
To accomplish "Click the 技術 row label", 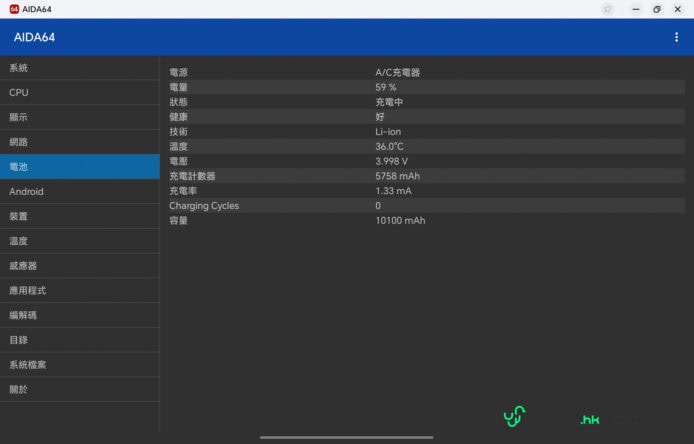I will click(178, 132).
